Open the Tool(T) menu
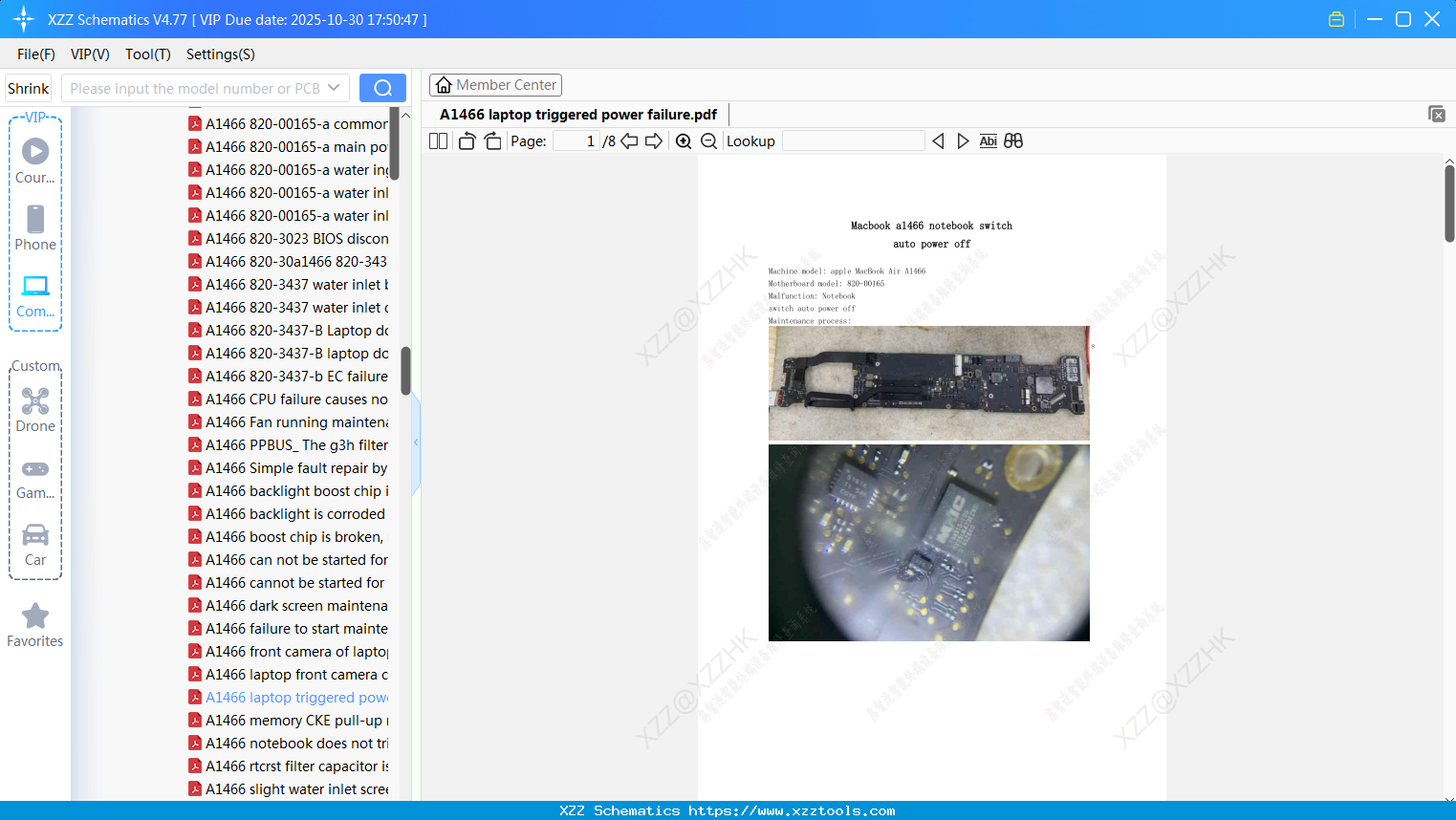Viewport: 1456px width, 820px height. pyautogui.click(x=148, y=54)
